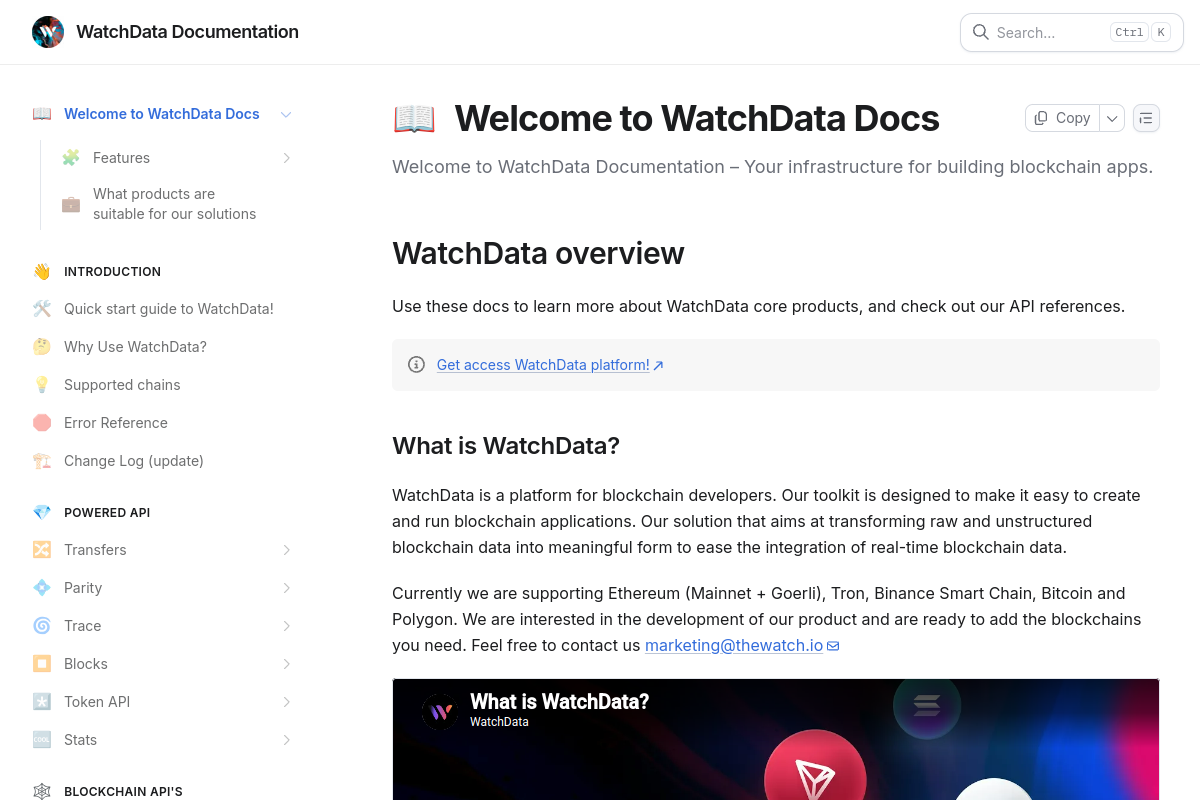
Task: Open the Stats sidebar item
Action: pos(80,740)
